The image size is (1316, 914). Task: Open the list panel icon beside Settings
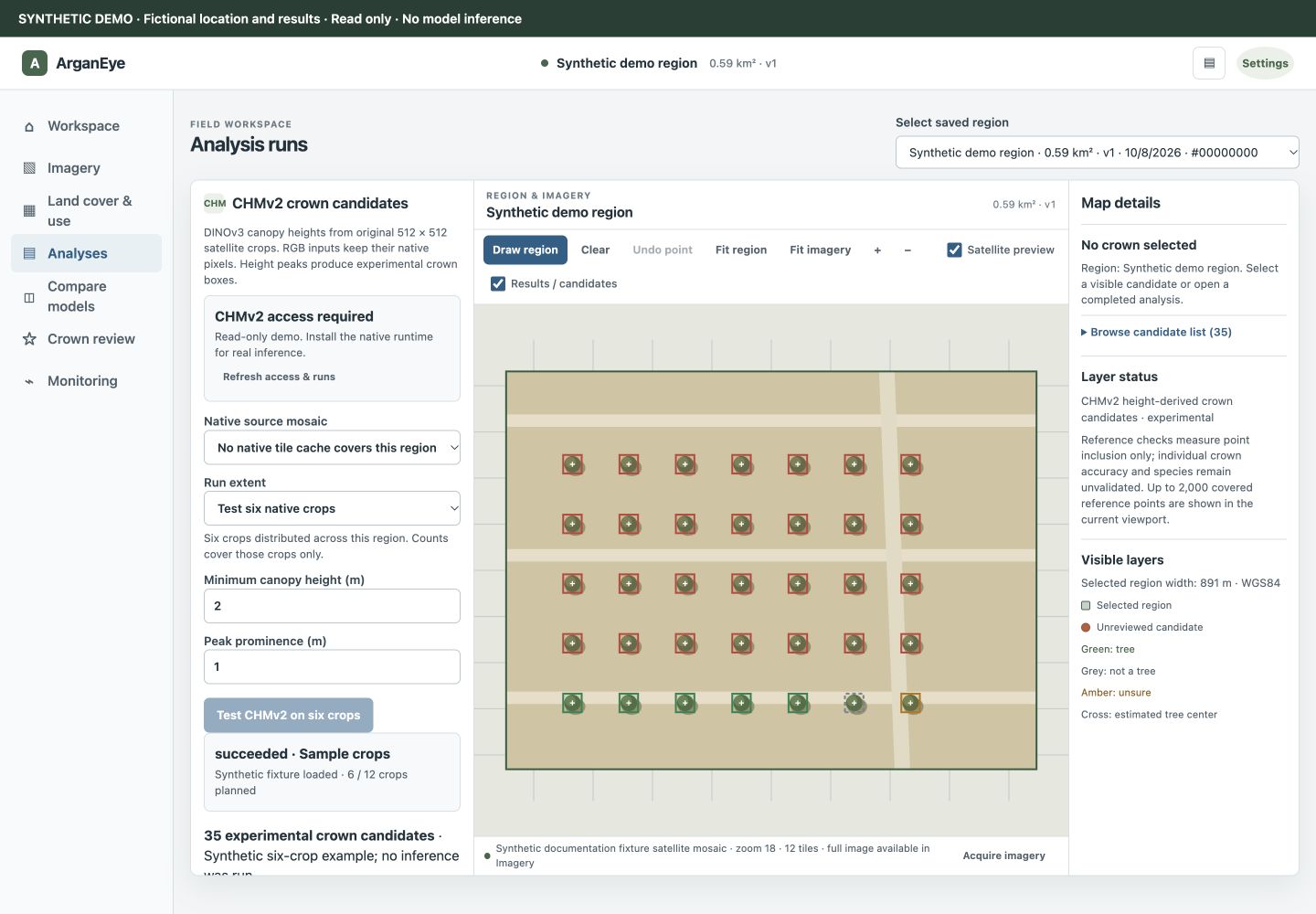1209,63
